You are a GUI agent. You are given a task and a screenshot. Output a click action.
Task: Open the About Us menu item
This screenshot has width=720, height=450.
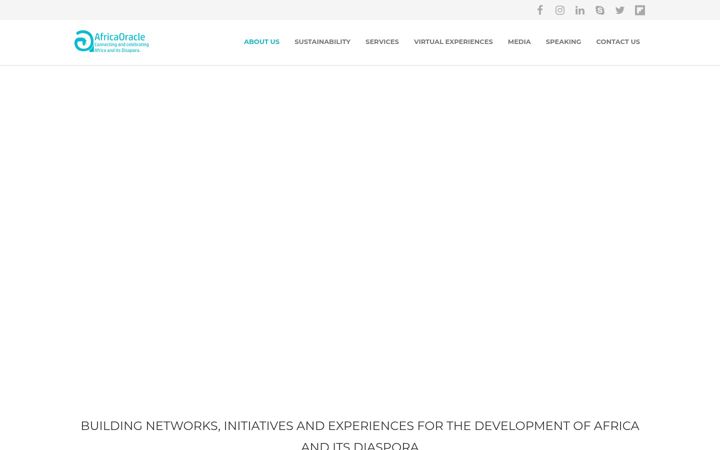coord(262,42)
